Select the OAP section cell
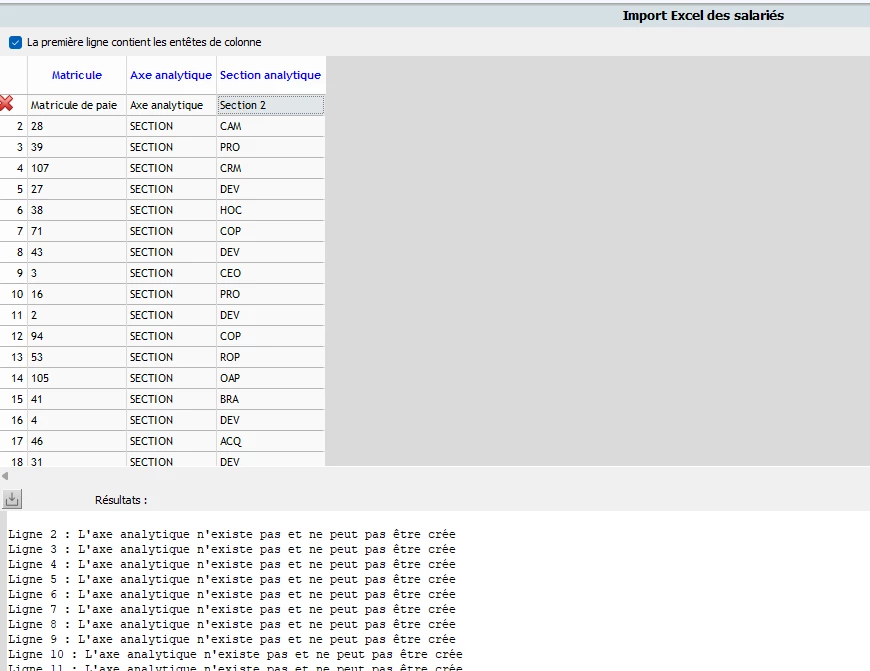Image resolution: width=870 pixels, height=671 pixels. (x=270, y=378)
